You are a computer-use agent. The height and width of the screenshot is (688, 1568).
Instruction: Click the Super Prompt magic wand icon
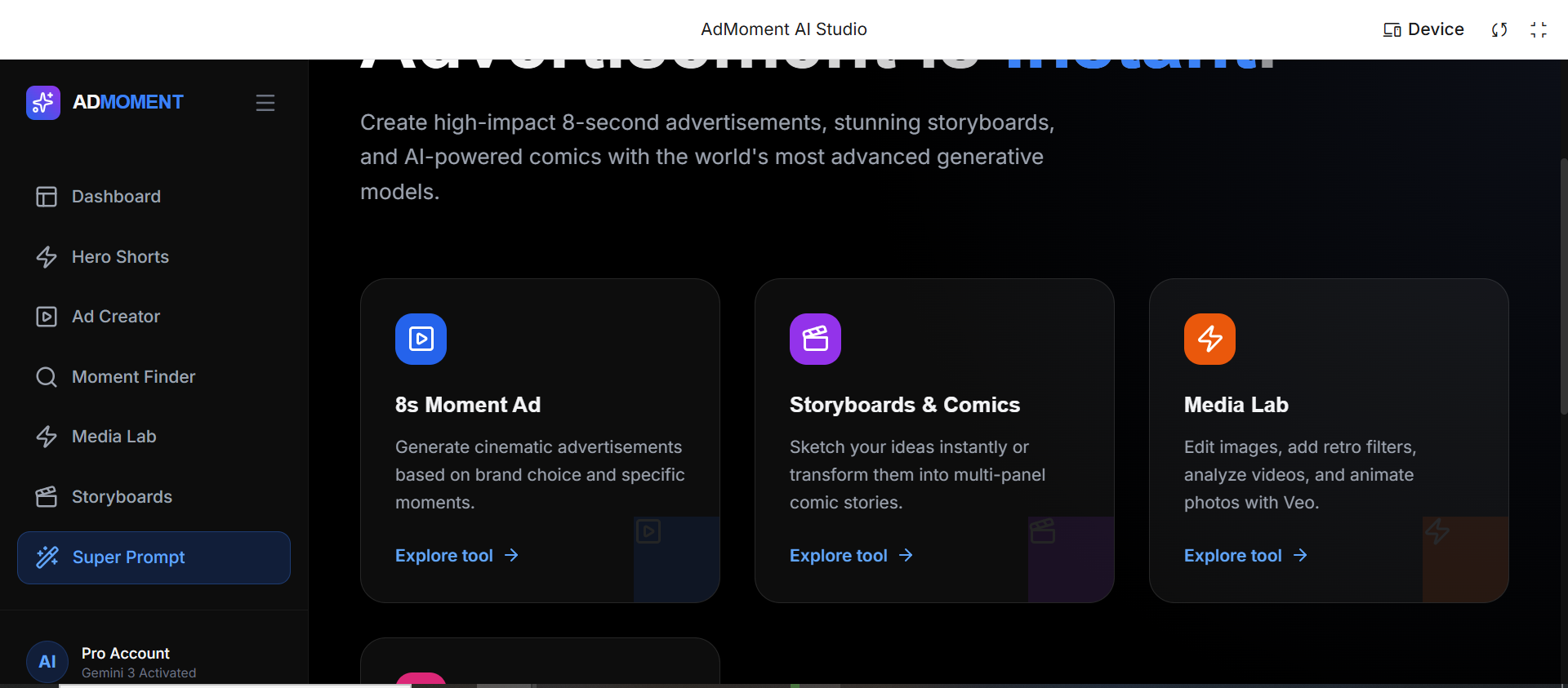[47, 557]
